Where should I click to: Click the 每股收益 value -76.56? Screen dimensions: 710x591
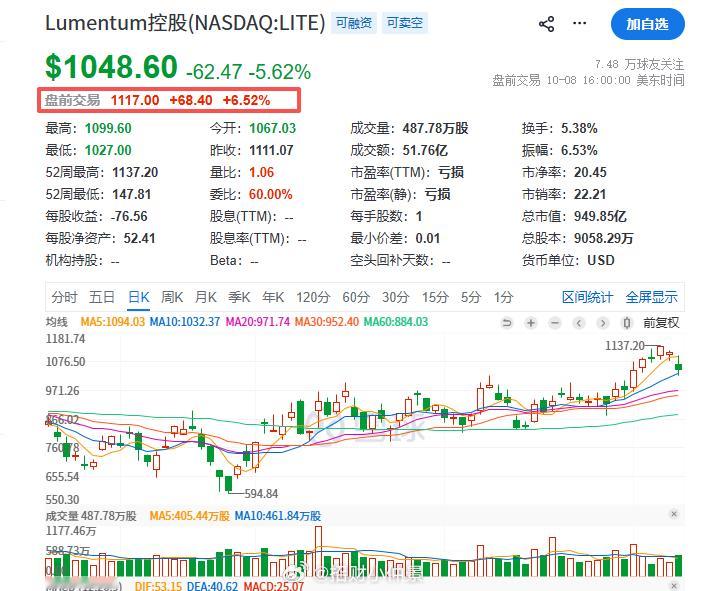[129, 216]
